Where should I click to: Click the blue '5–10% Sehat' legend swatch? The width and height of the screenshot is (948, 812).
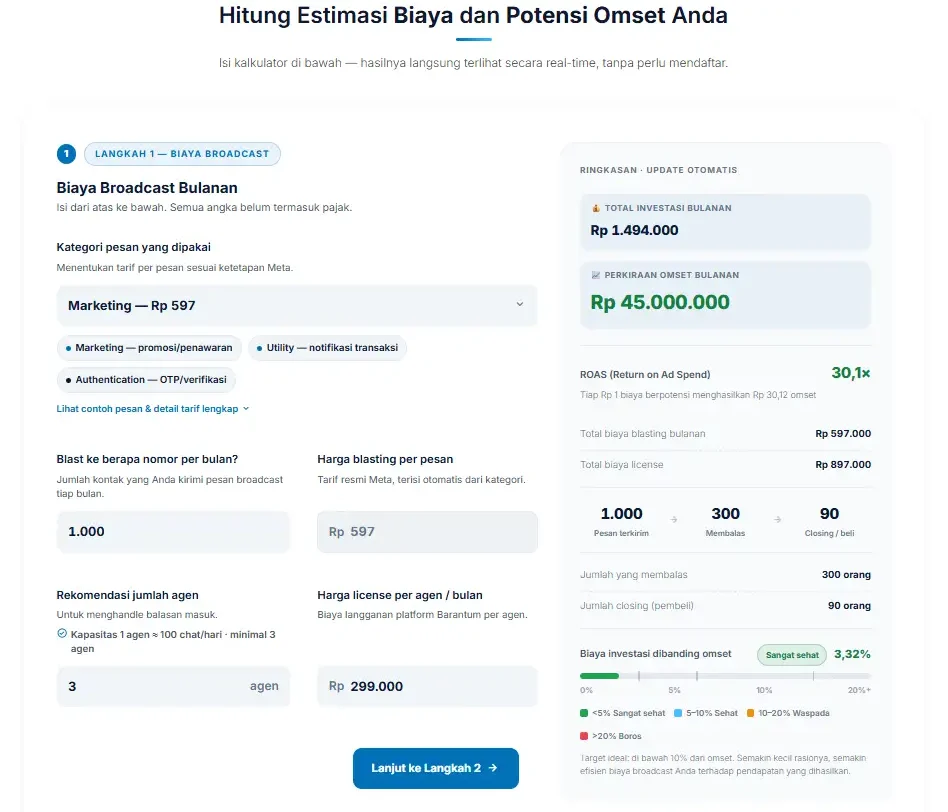pyautogui.click(x=678, y=713)
